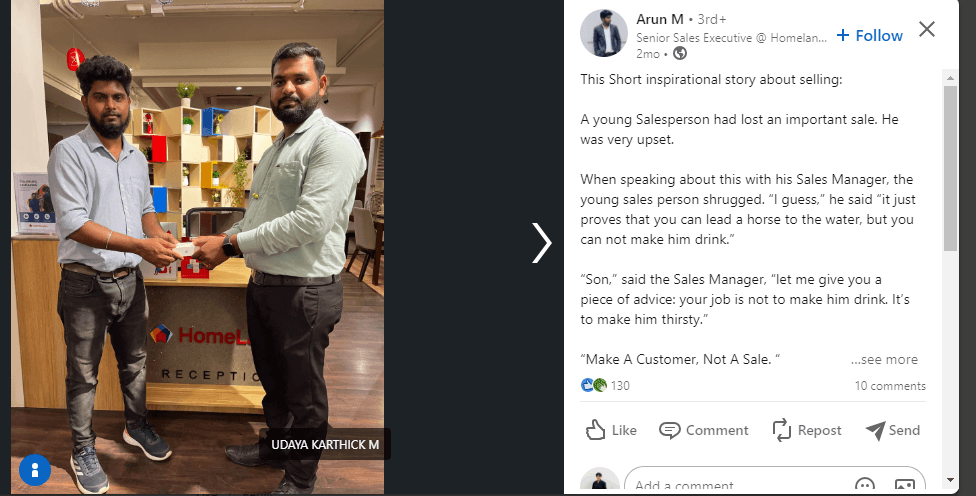View the 10 comments link
The width and height of the screenshot is (976, 496).
(x=890, y=386)
